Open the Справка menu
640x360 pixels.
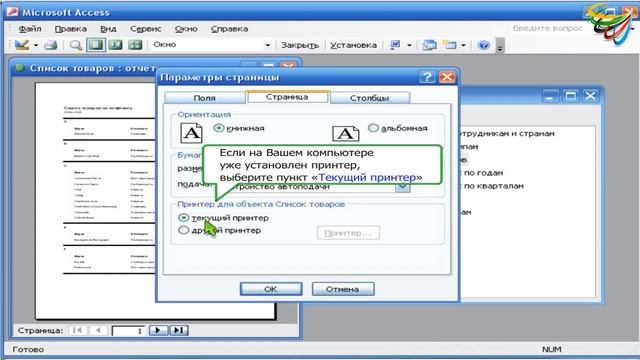[229, 29]
